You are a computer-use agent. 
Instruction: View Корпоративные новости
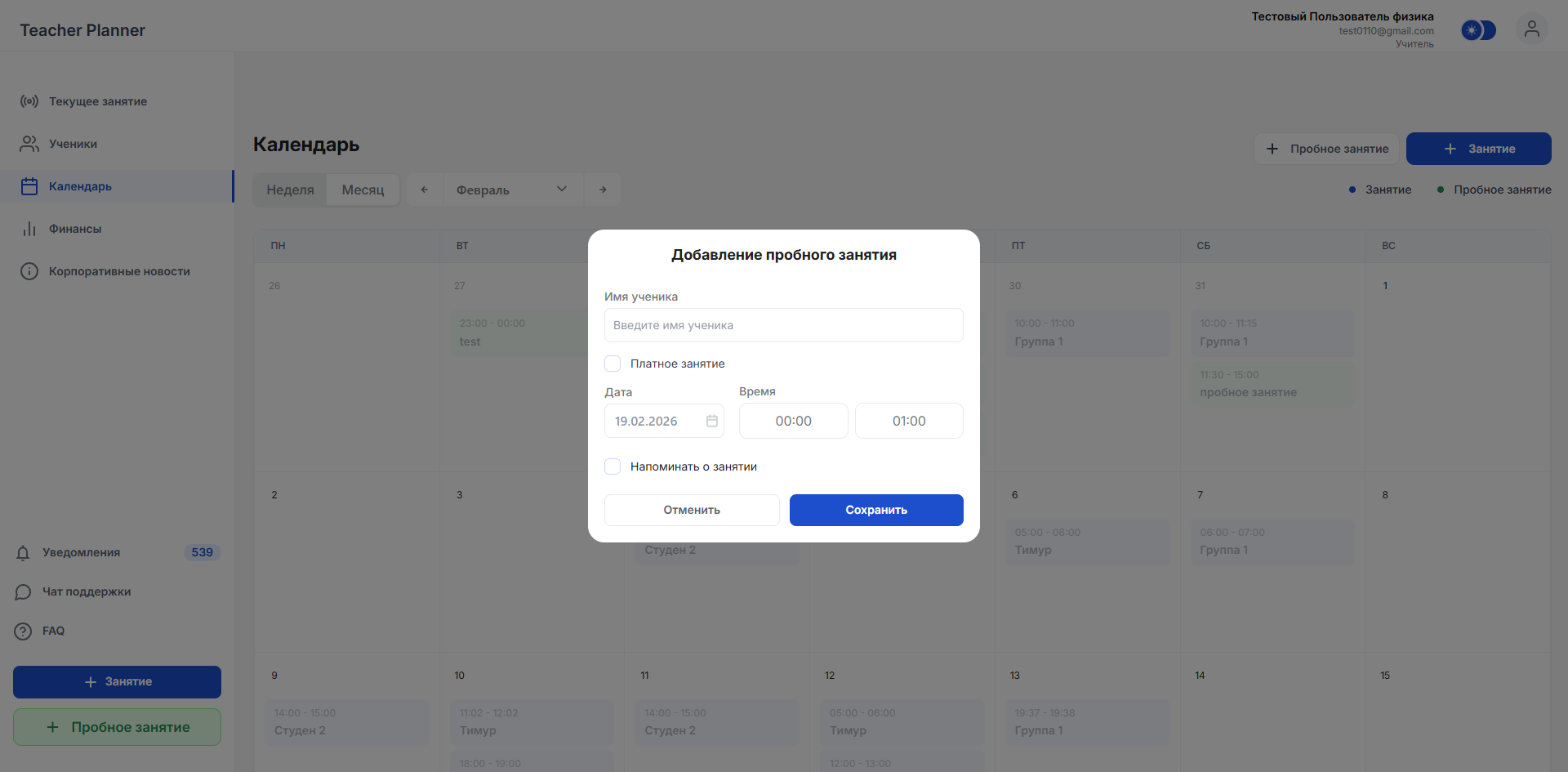point(29,271)
